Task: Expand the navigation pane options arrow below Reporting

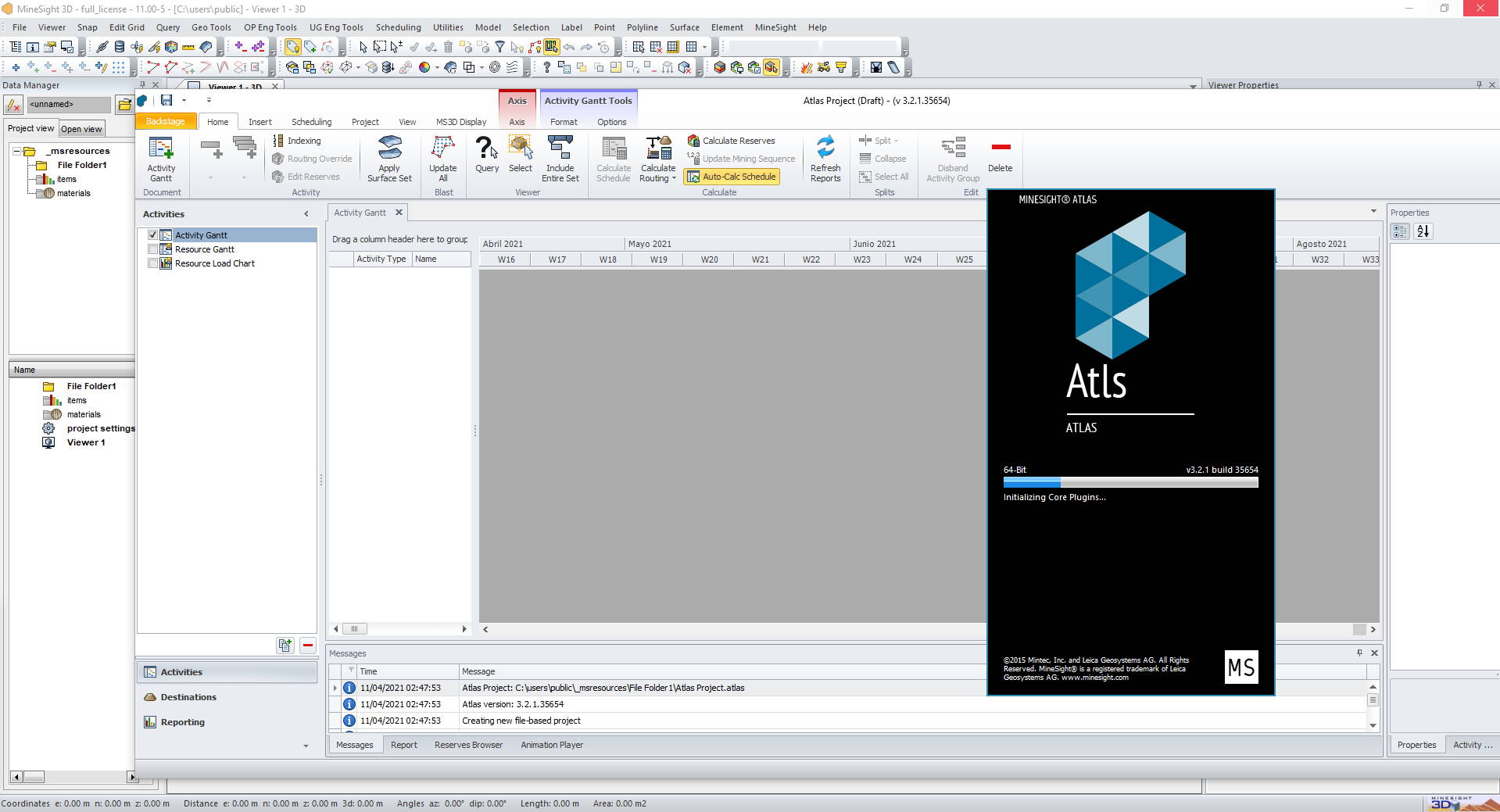Action: (306, 746)
